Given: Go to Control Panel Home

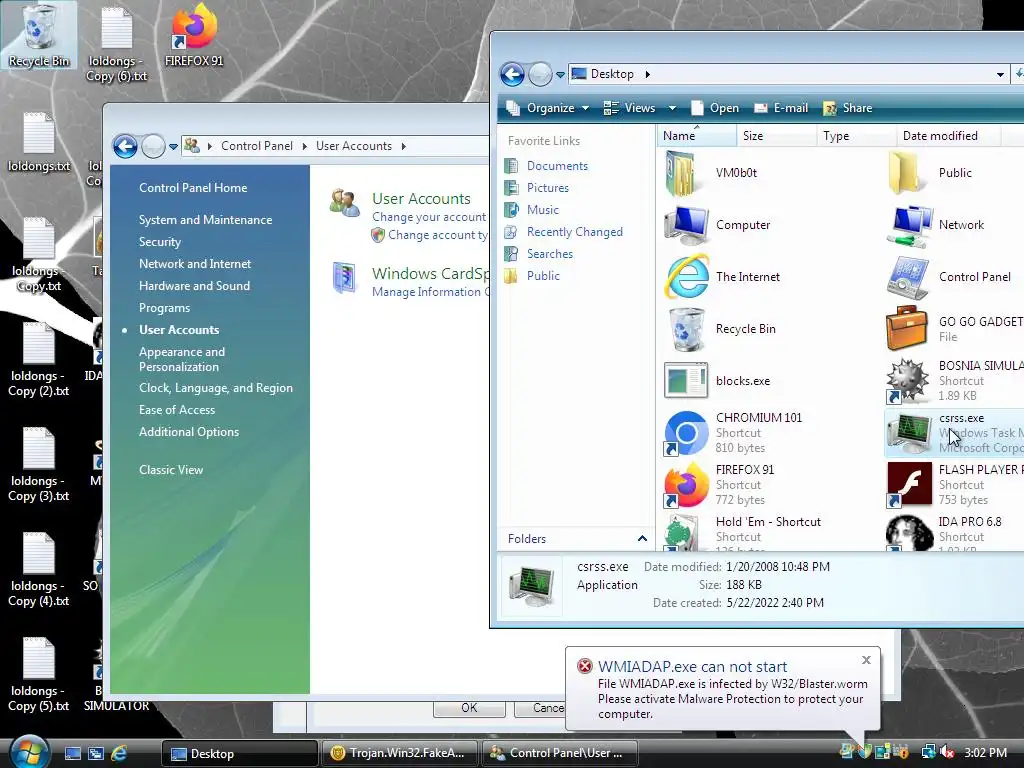Looking at the screenshot, I should coord(193,188).
